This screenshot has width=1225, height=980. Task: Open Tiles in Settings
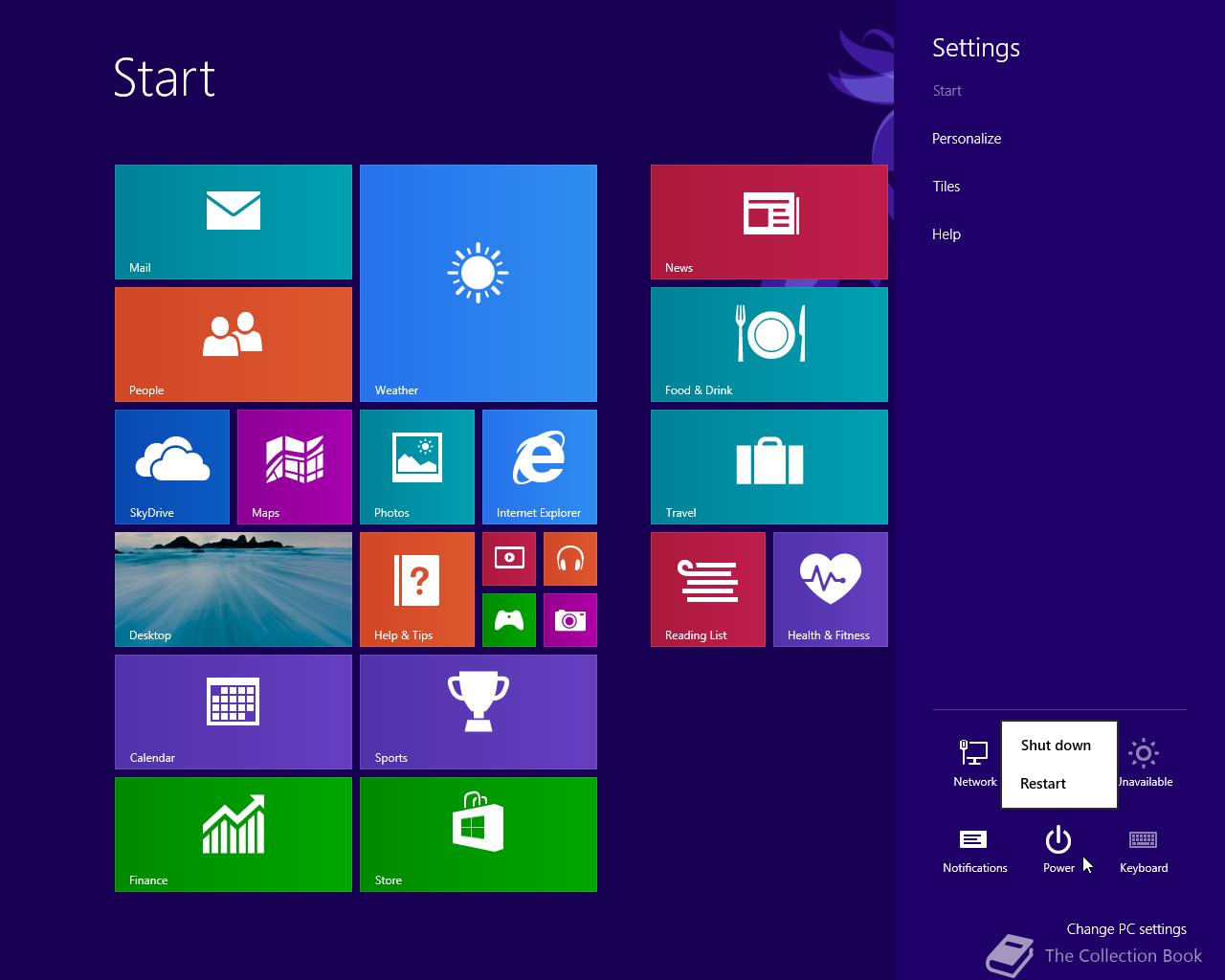point(947,187)
